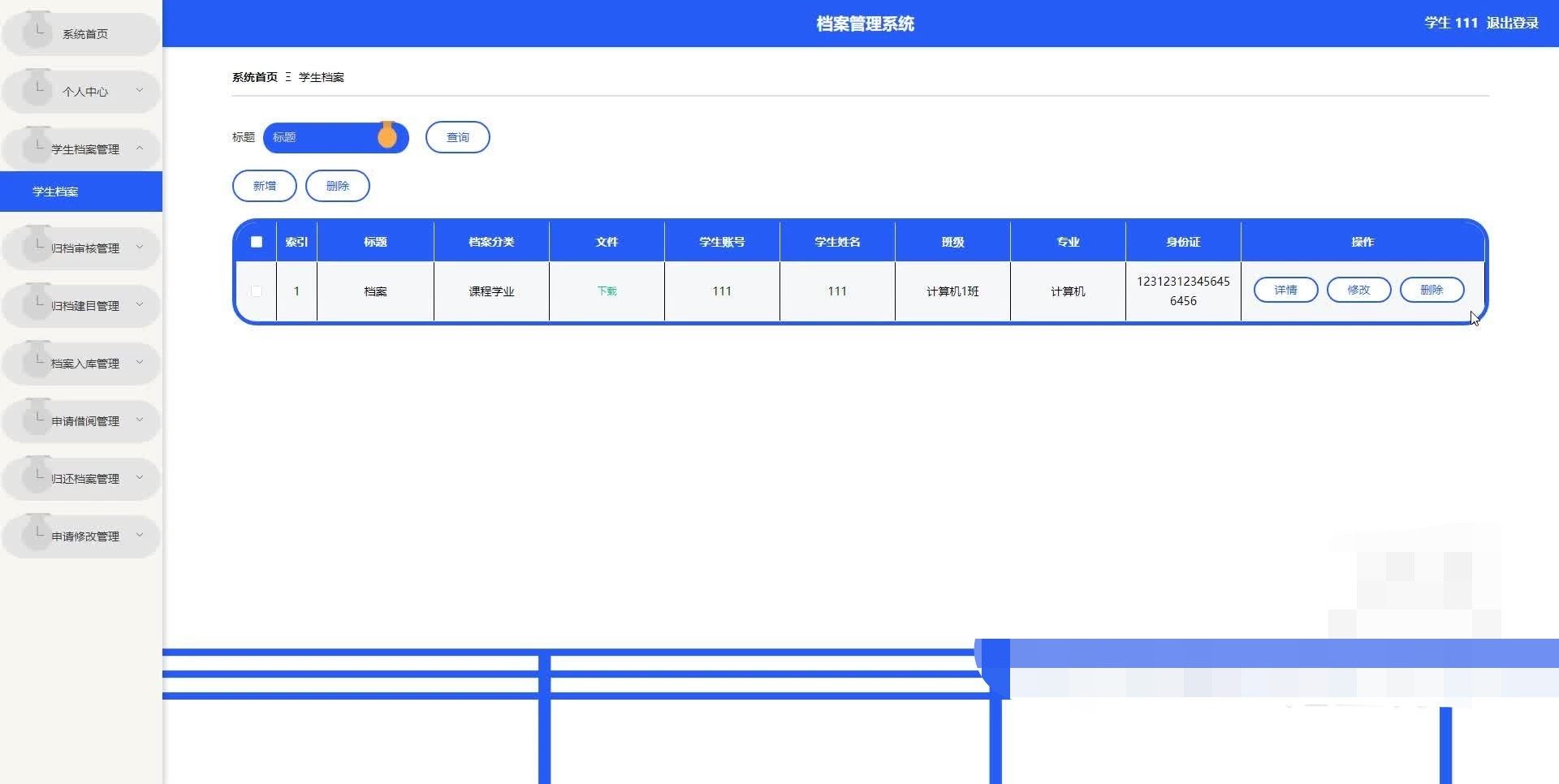Click the orange icon inside the 标题 search box
The height and width of the screenshot is (784, 1559).
point(387,136)
